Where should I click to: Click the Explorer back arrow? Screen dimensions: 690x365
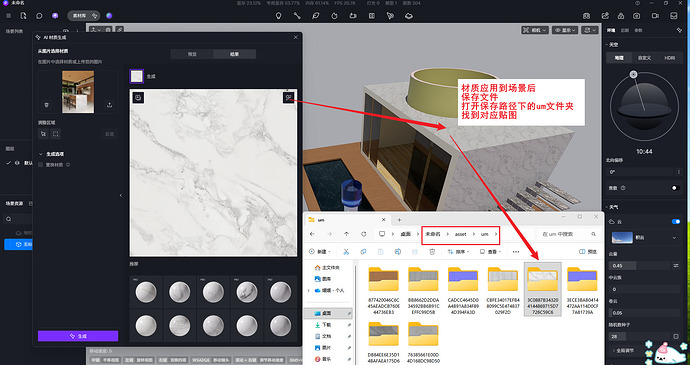click(x=312, y=234)
